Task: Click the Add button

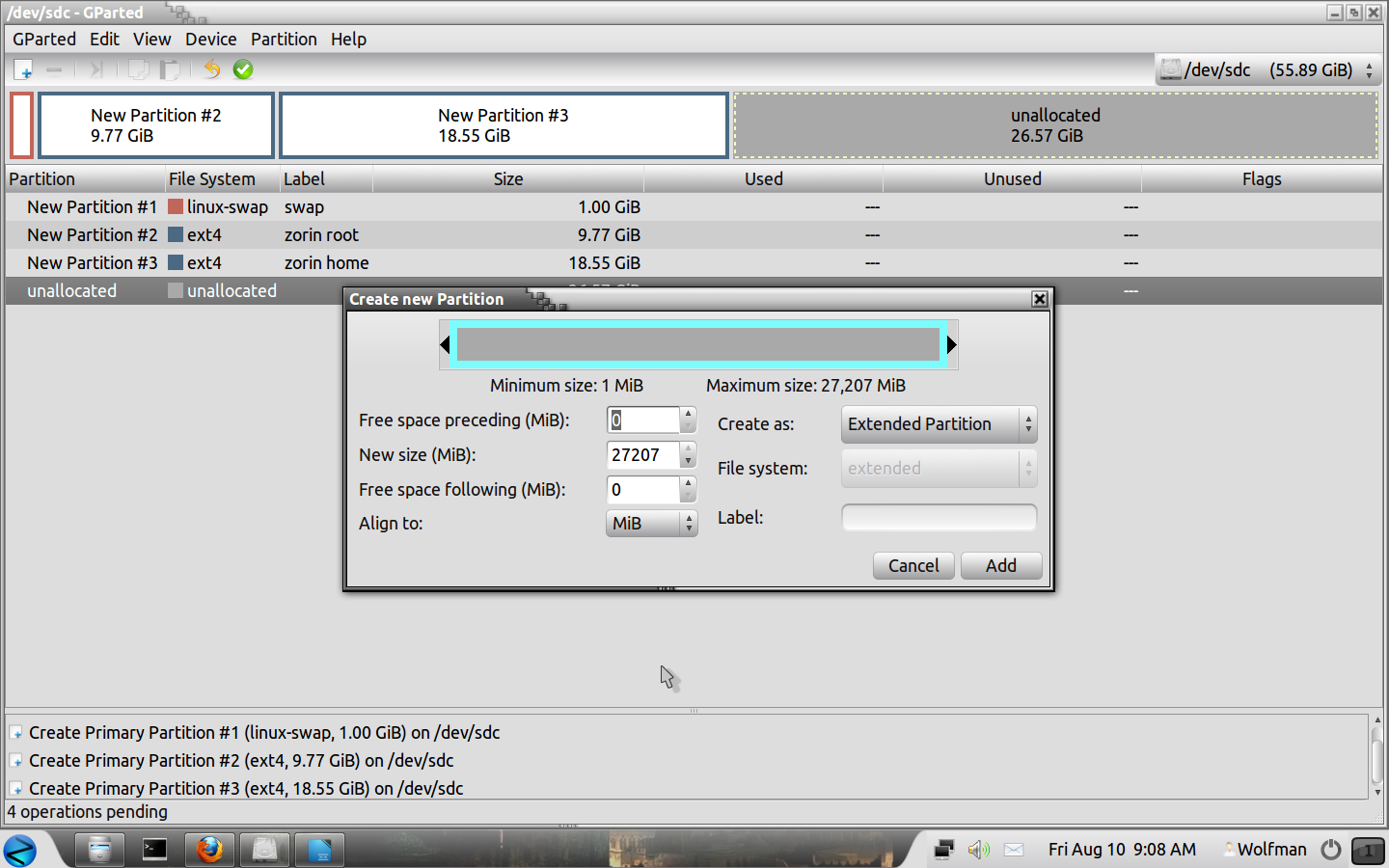Action: 1000,566
